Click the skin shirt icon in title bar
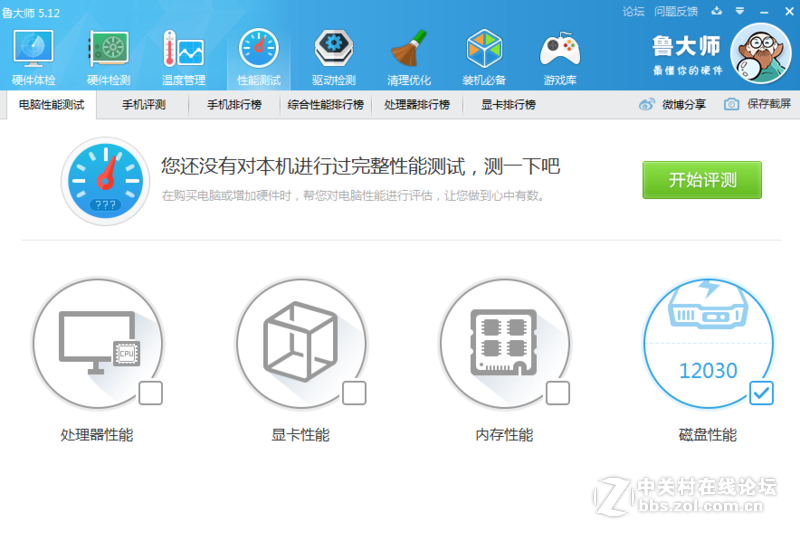The height and width of the screenshot is (540, 800). point(717,11)
